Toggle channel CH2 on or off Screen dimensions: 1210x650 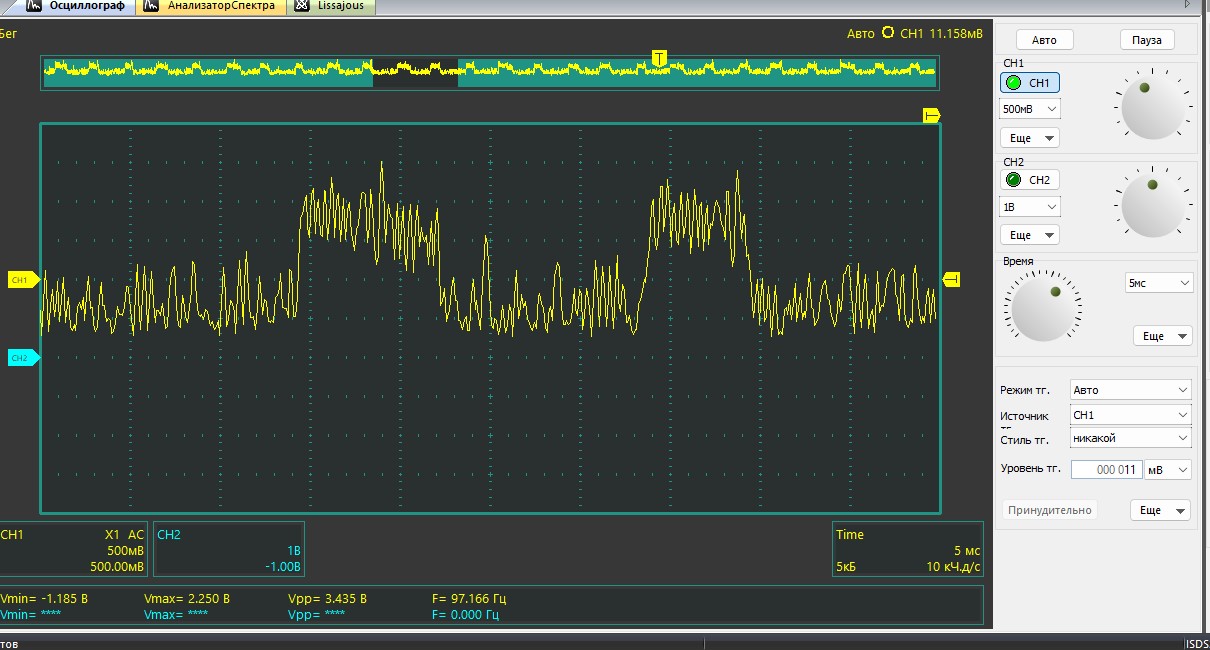(x=1030, y=180)
